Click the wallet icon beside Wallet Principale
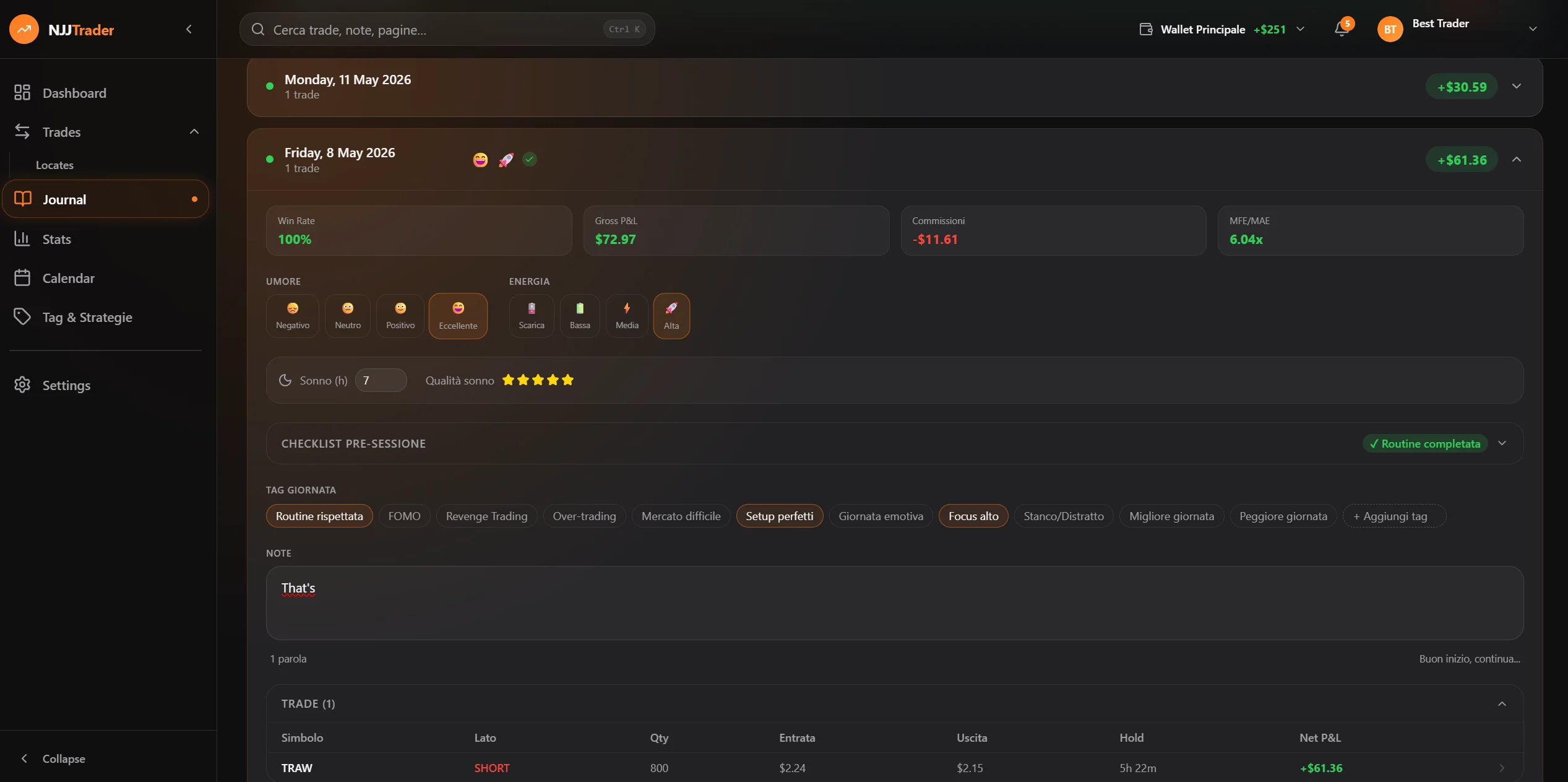 [1146, 29]
